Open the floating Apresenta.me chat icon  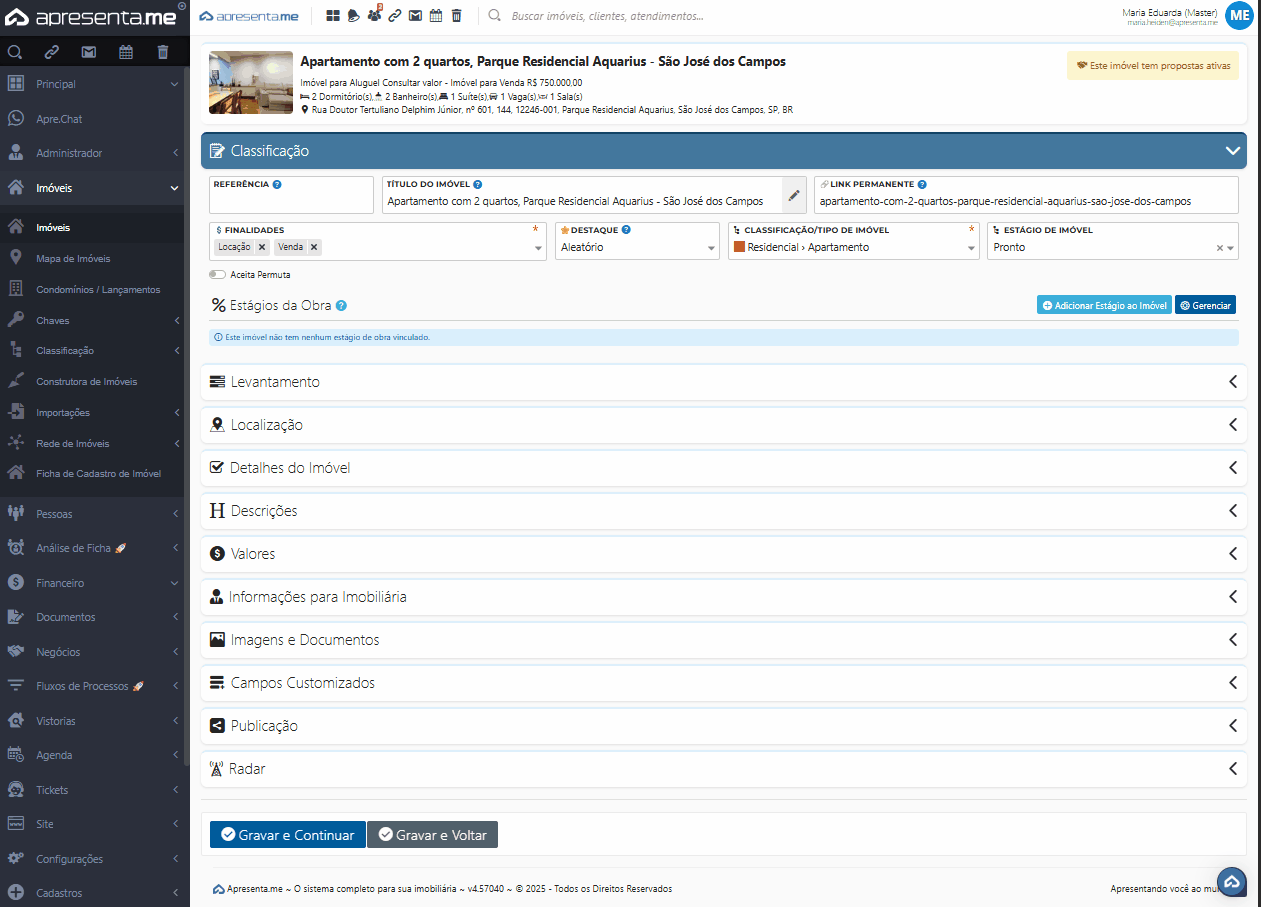pyautogui.click(x=1232, y=881)
